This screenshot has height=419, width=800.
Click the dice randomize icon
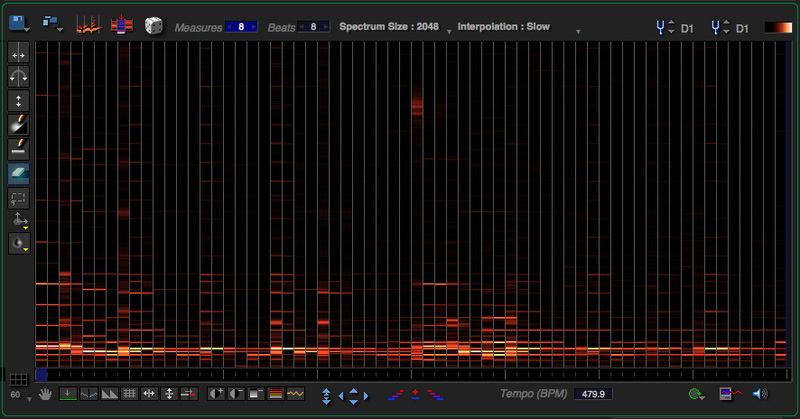click(x=154, y=26)
